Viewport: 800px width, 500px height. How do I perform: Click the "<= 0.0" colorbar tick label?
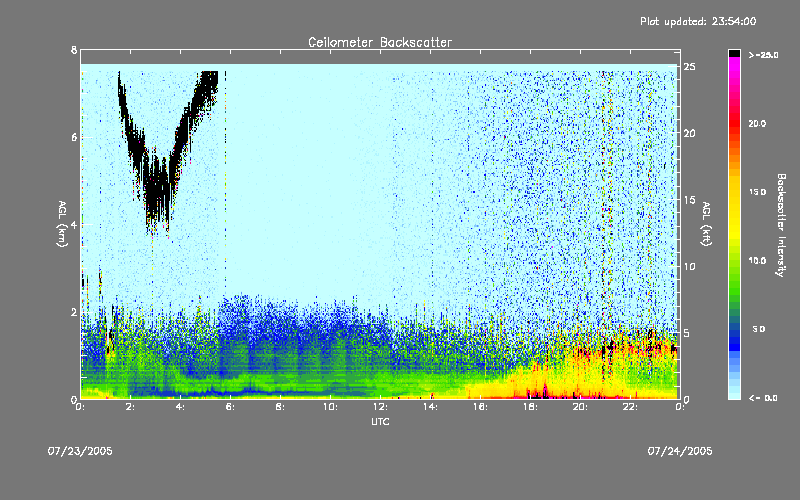(x=763, y=398)
